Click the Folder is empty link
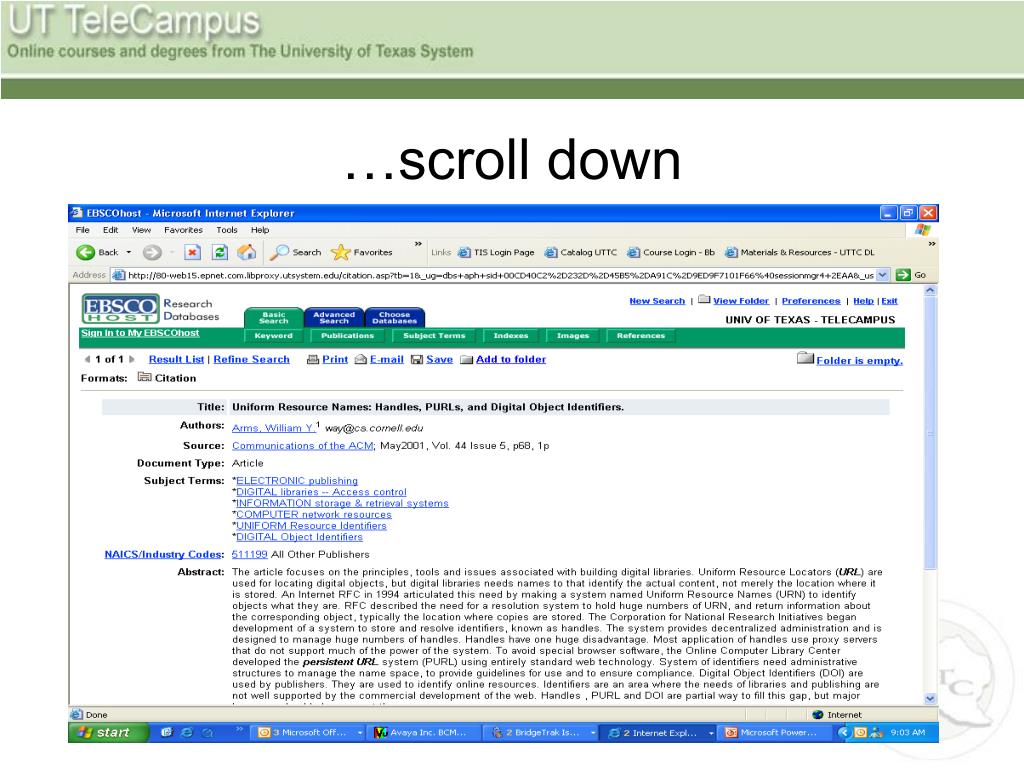The height and width of the screenshot is (768, 1024). click(859, 360)
